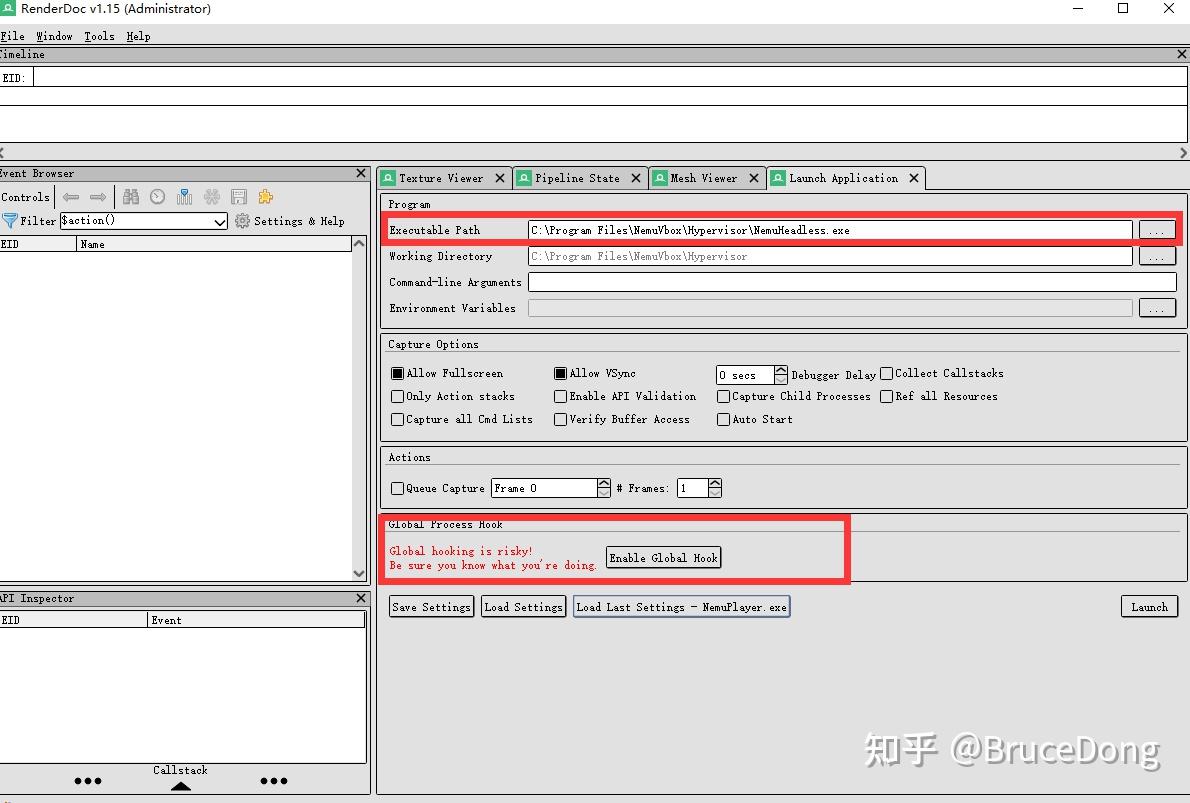This screenshot has height=803, width=1190.
Task: Click Event Browser scrollbar down arrow
Action: [359, 574]
